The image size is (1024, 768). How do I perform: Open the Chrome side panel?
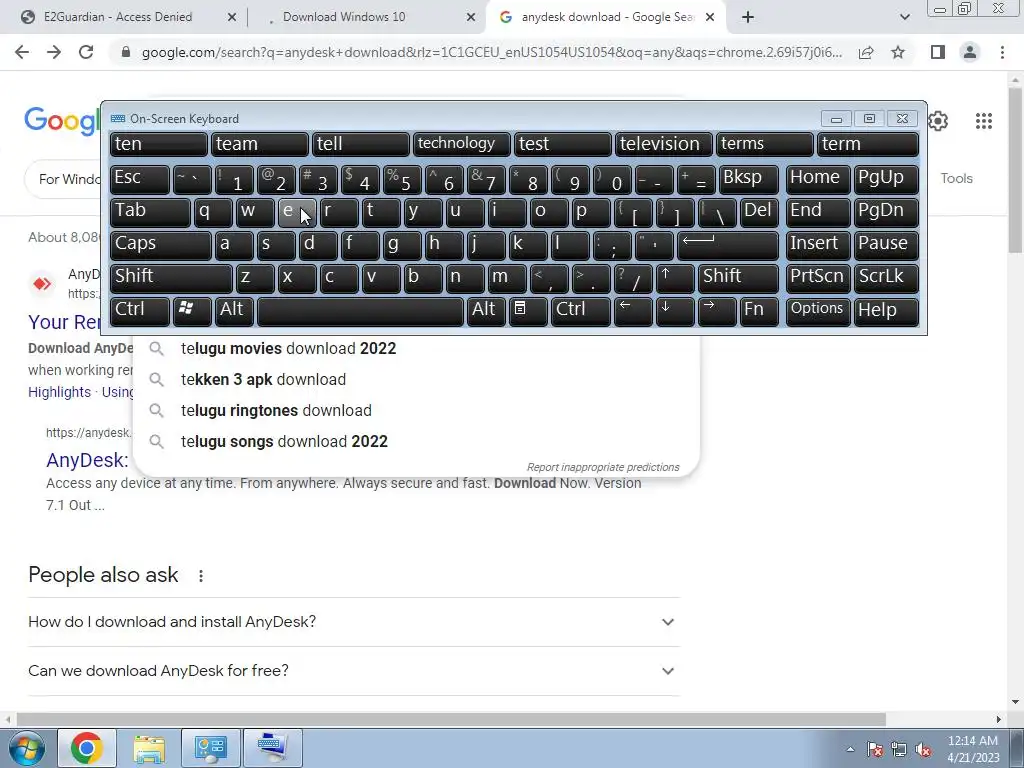(x=938, y=52)
